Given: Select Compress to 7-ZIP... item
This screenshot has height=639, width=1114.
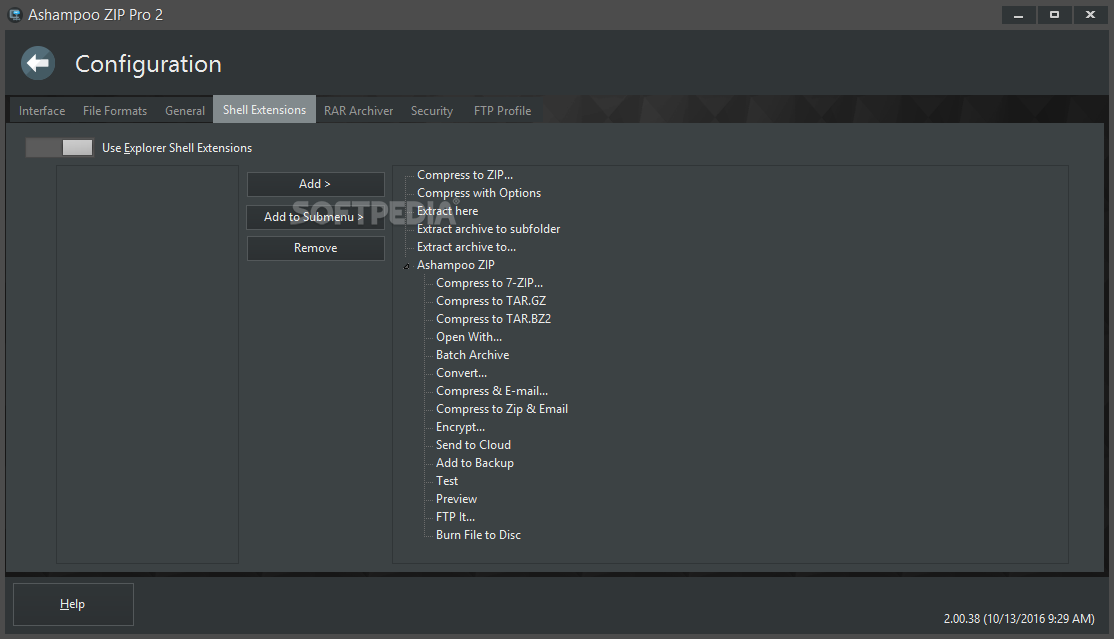Looking at the screenshot, I should pos(490,283).
